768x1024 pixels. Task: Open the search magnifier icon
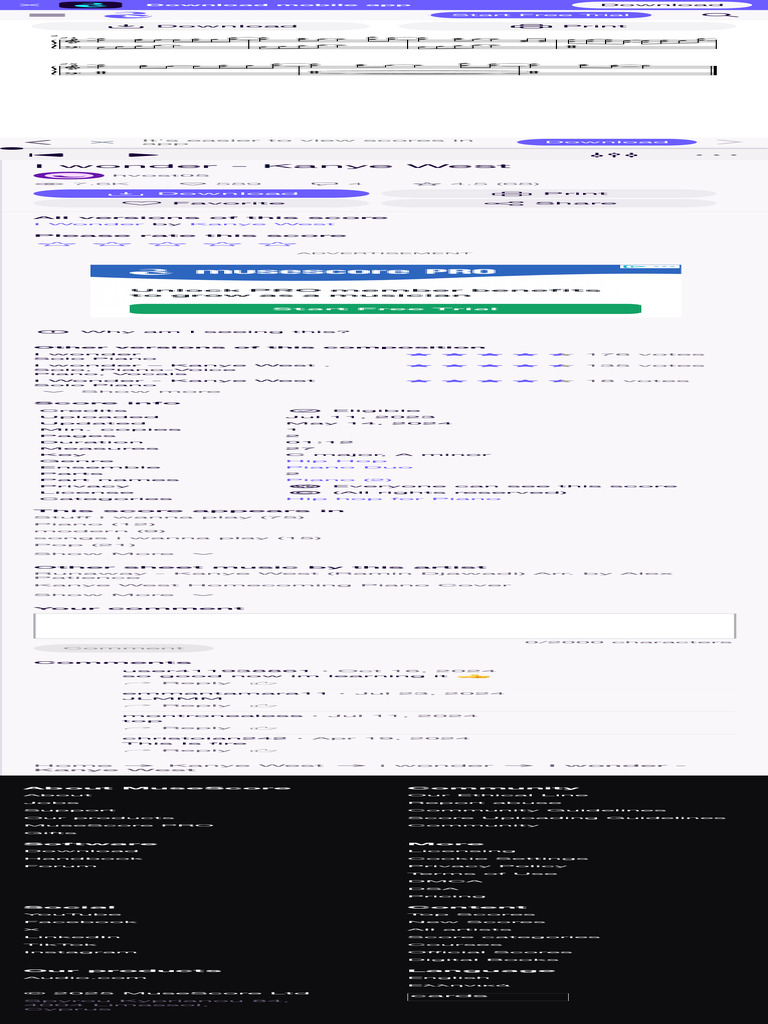[719, 15]
